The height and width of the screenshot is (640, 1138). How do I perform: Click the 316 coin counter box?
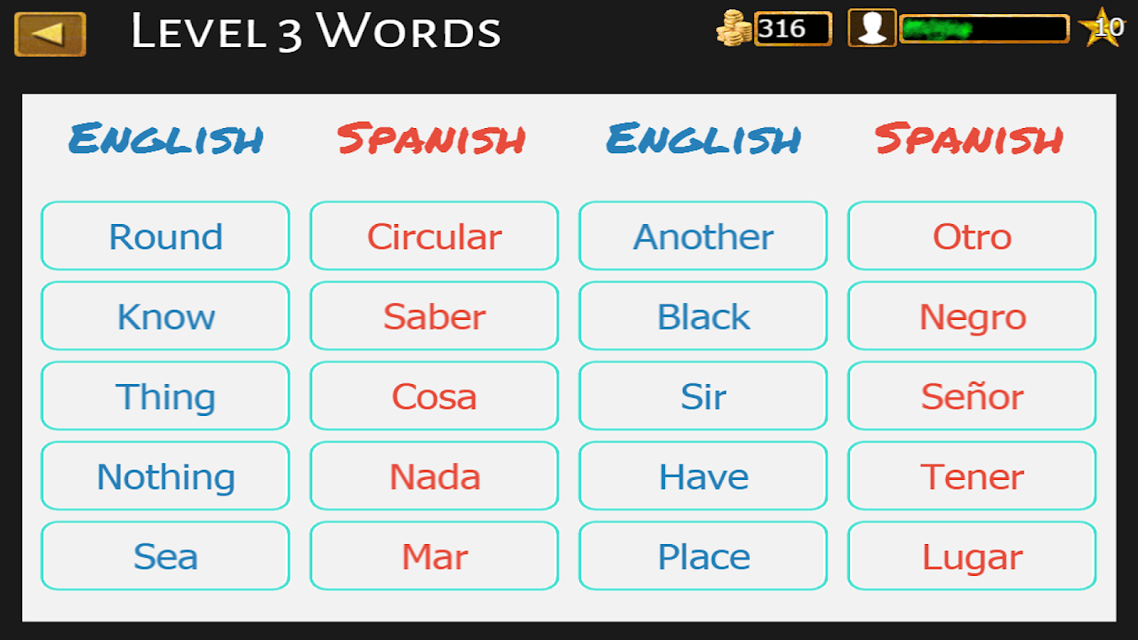click(793, 29)
